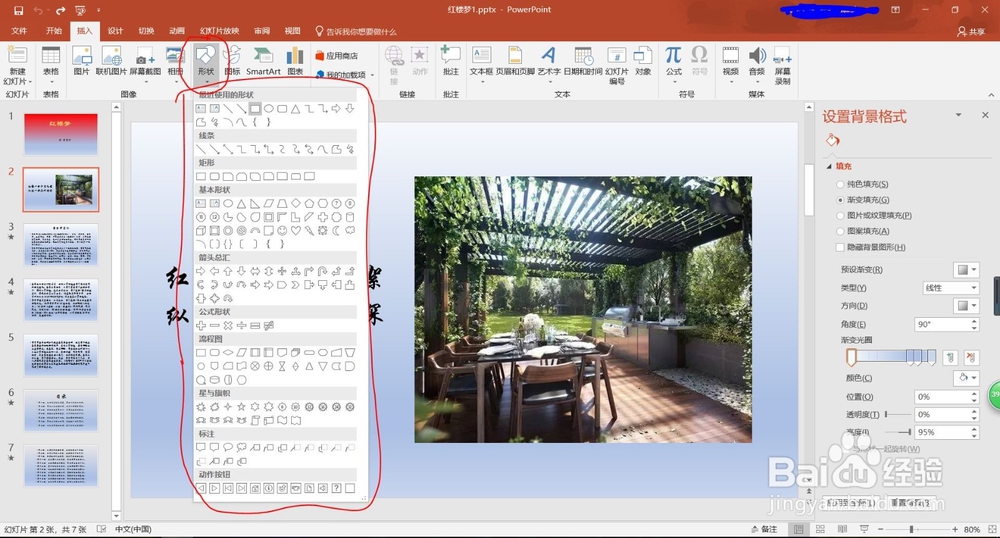Switch to the 动画 animations tab
1000x538 pixels.
tap(177, 31)
